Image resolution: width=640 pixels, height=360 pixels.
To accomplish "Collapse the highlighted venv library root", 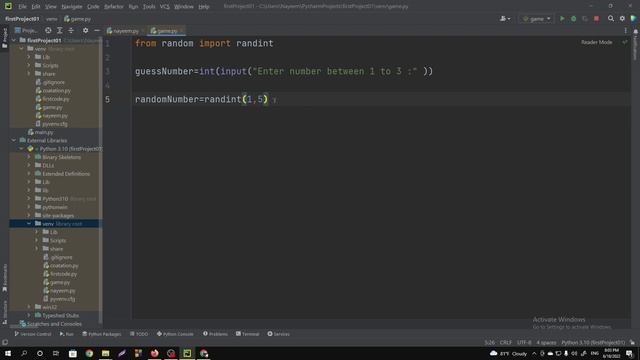I will point(29,224).
